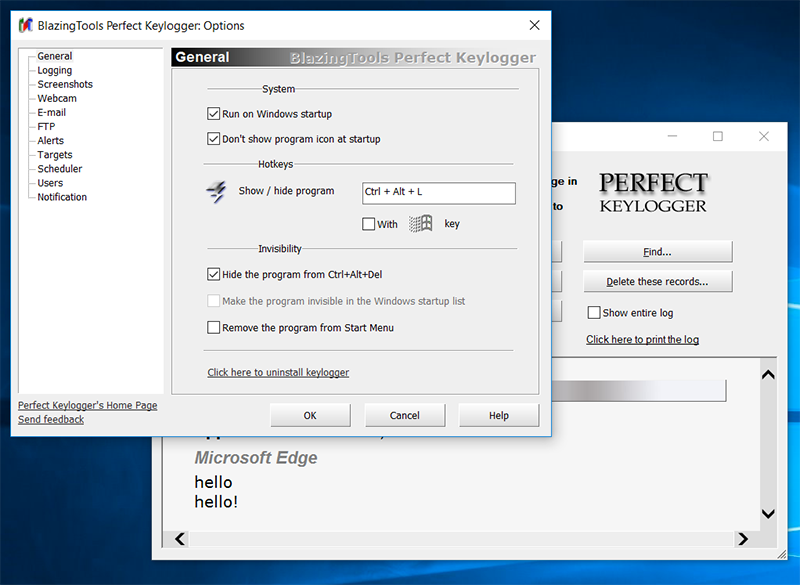Click here to uninstall keylogger link
The width and height of the screenshot is (800, 585).
[x=278, y=372]
